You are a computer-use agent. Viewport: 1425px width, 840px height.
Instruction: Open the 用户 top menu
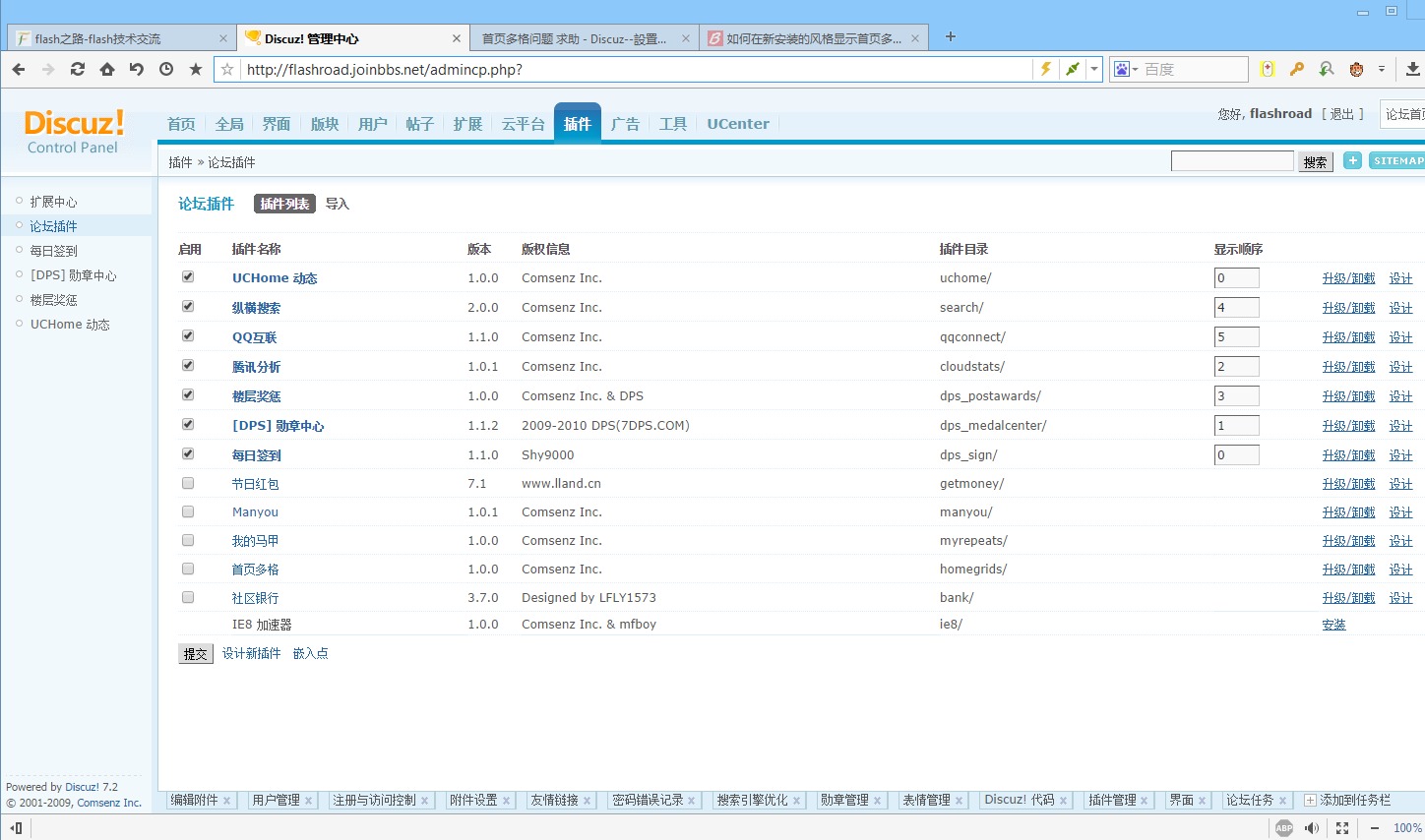coord(373,124)
